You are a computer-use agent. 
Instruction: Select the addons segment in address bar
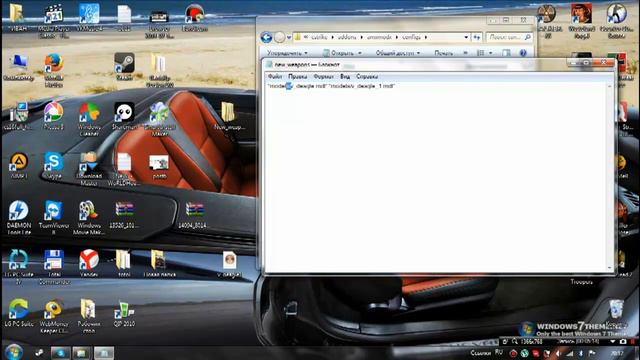[x=347, y=37]
